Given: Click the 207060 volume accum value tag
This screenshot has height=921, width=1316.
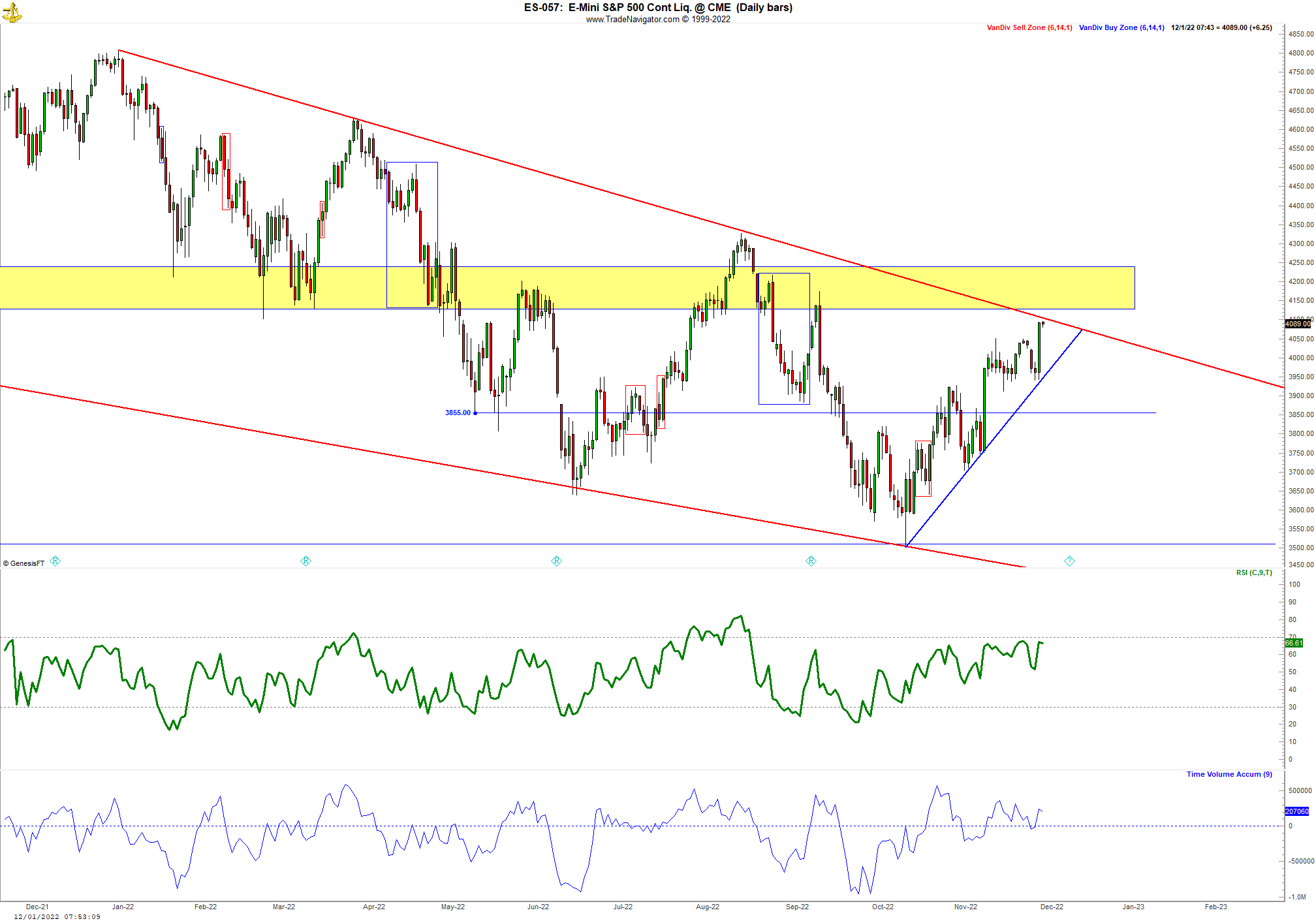Looking at the screenshot, I should pos(1297,811).
